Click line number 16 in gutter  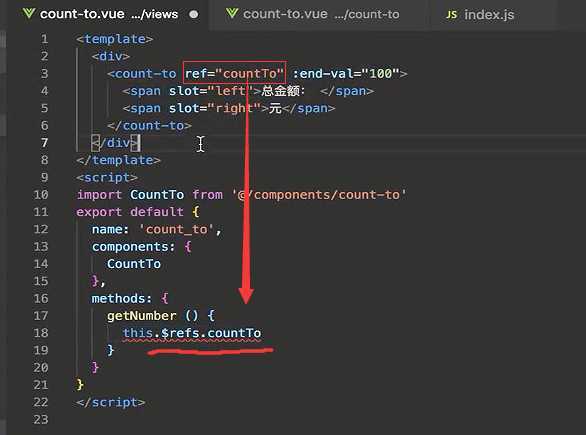pos(41,298)
